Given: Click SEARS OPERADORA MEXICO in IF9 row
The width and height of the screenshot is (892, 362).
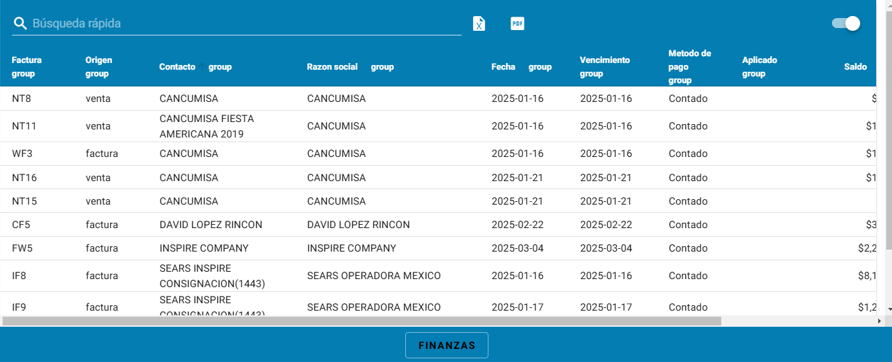Looking at the screenshot, I should click(374, 307).
